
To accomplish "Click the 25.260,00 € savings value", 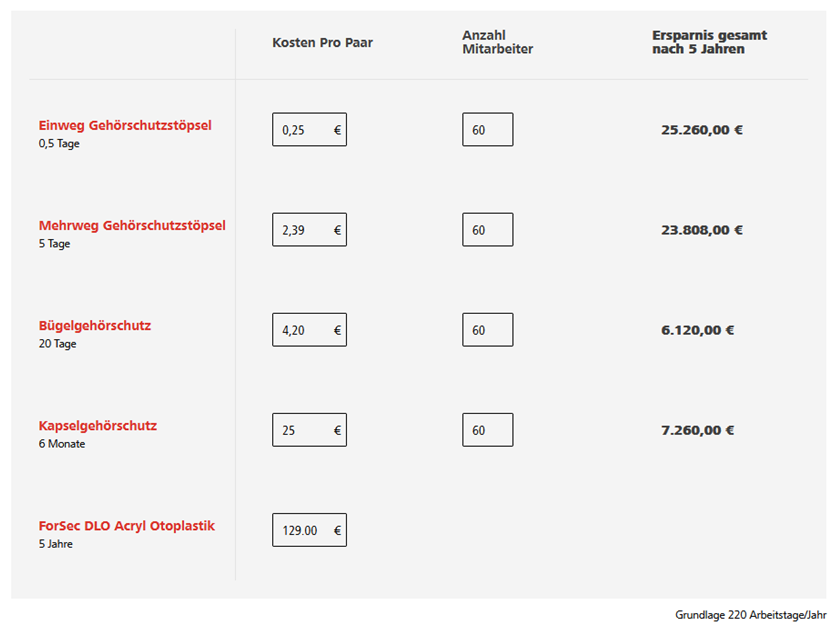I will point(702,130).
